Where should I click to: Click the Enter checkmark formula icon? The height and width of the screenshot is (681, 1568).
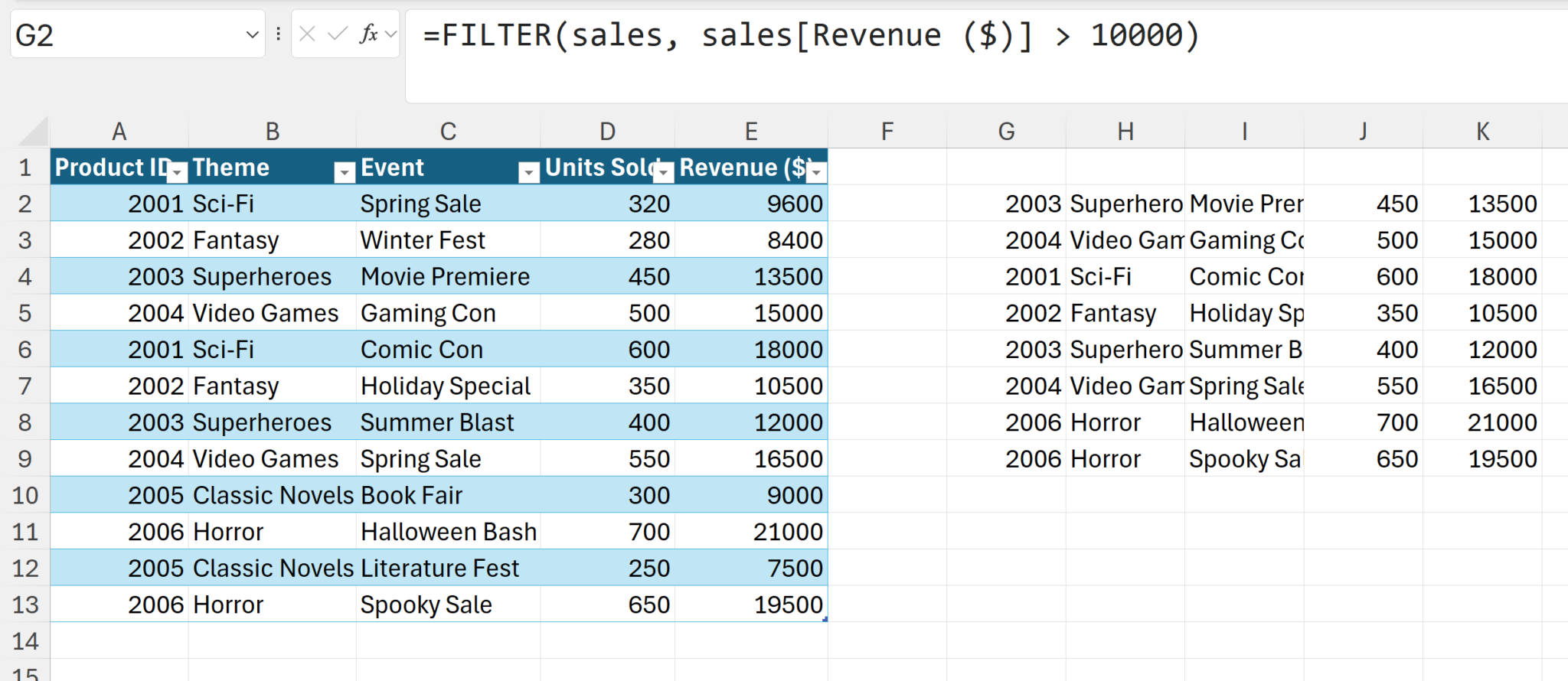[x=337, y=34]
